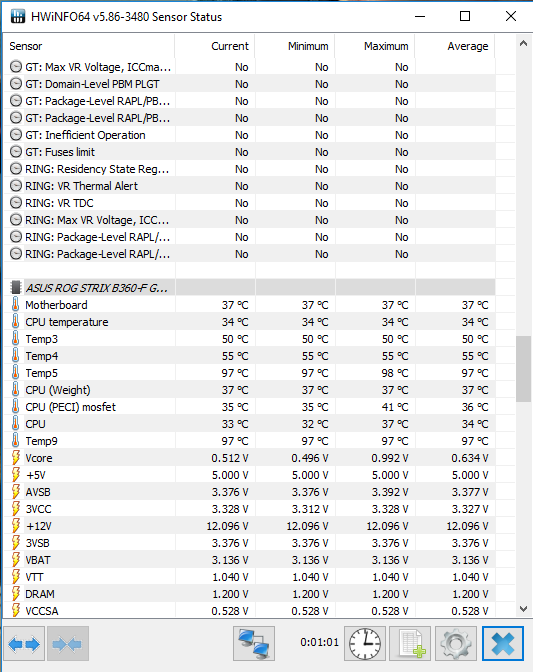Open the network remote monitoring computers icon

254,644
